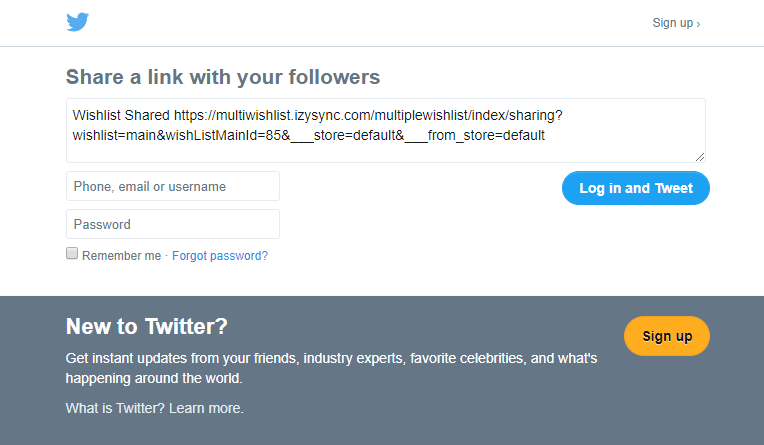Viewport: 764px width, 445px height.
Task: Click the Share a link with your followers heading
Action: tap(223, 77)
